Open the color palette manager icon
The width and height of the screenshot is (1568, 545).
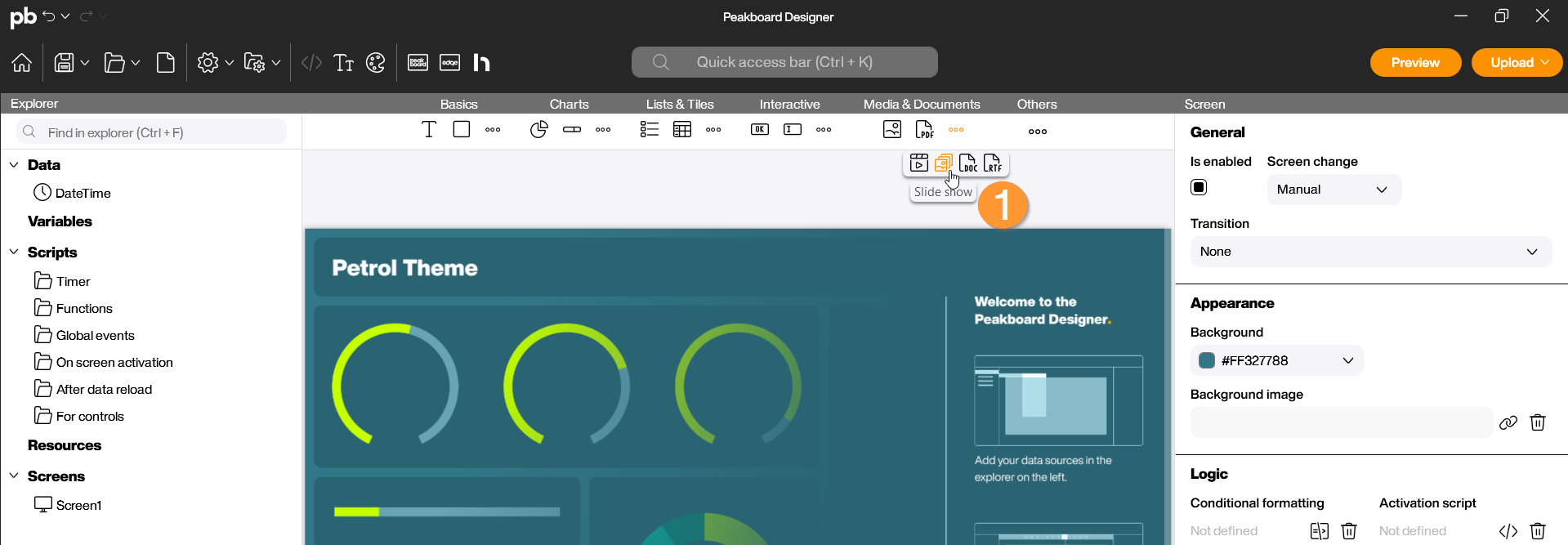point(375,63)
